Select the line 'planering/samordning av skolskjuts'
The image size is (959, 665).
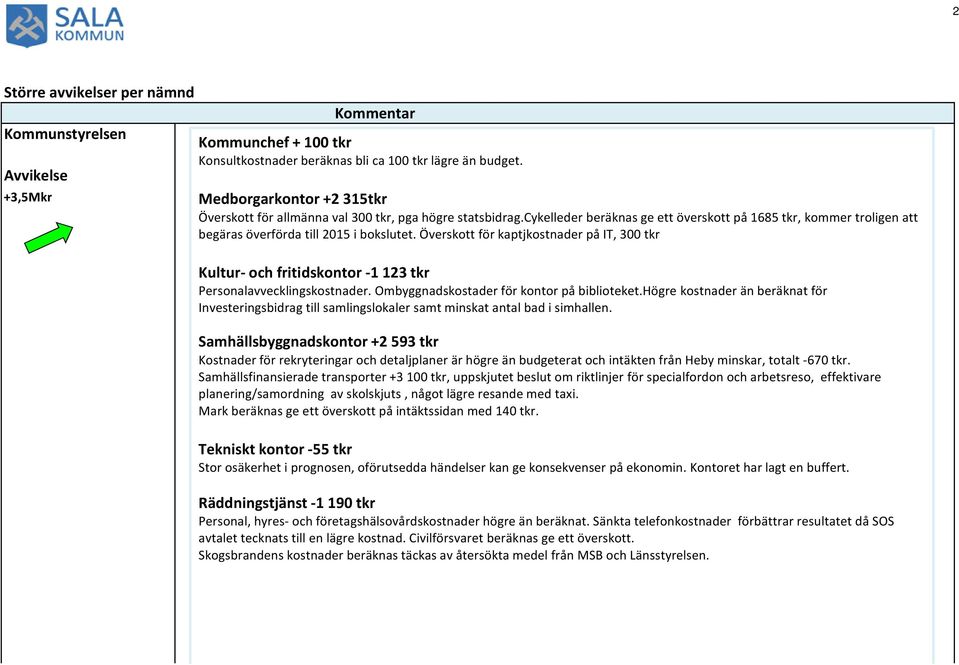[388, 394]
